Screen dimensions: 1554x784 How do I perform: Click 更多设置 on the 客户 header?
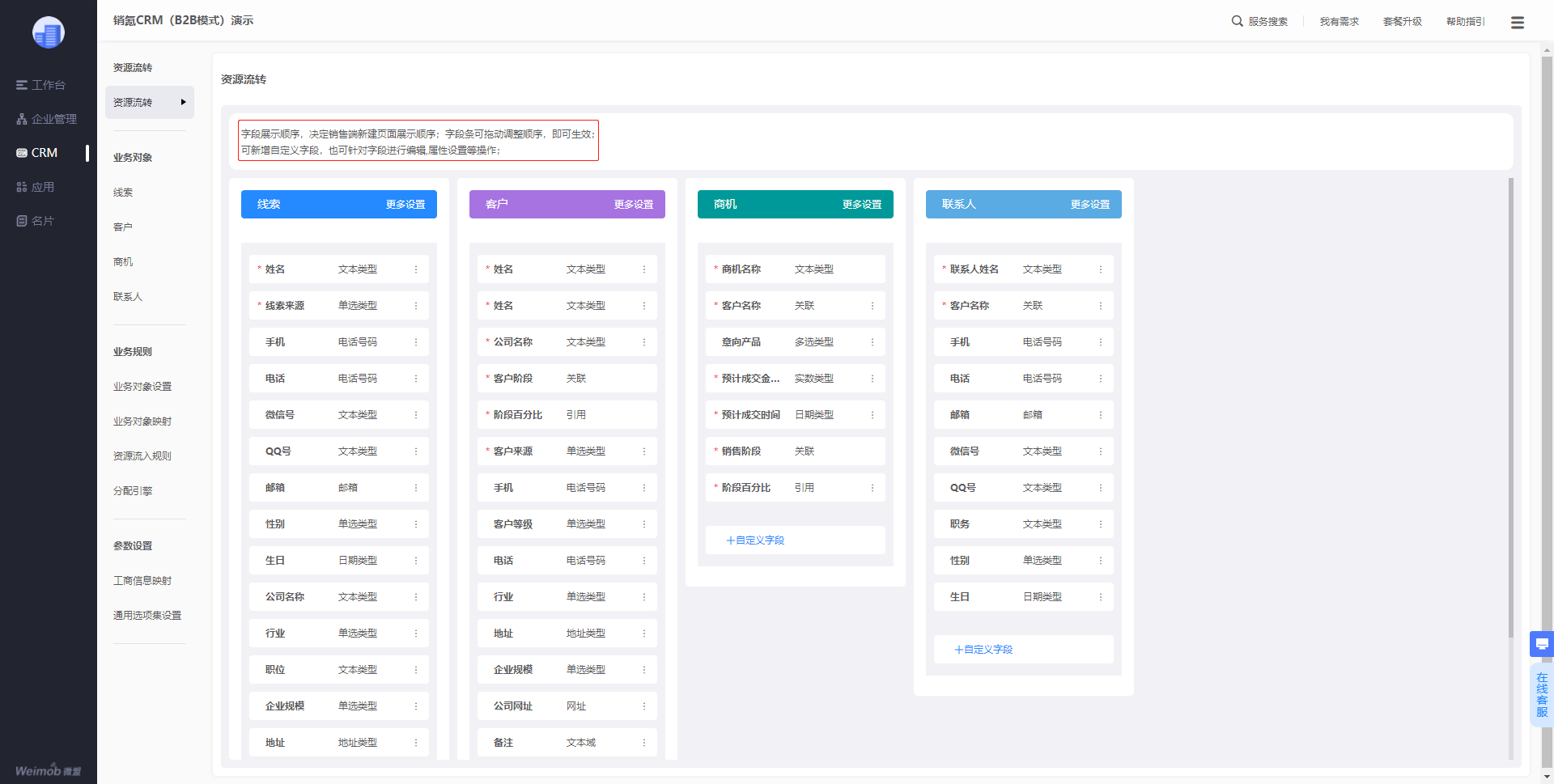click(634, 205)
